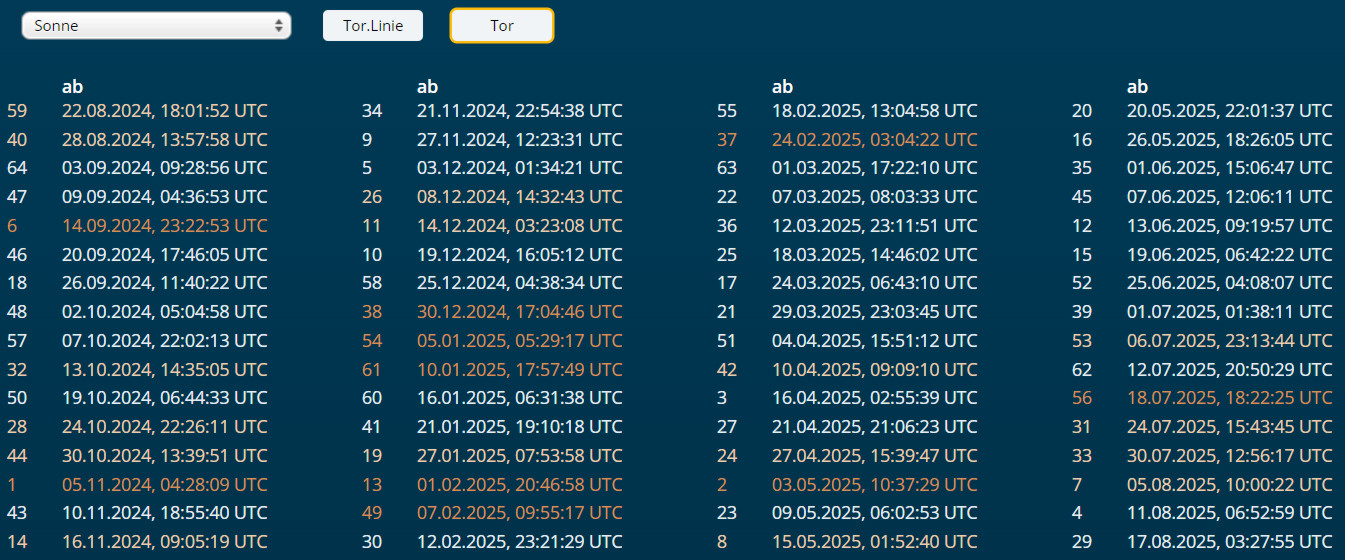Select the 14.09.2024, 23:22:53 UTC entry
This screenshot has height=560, width=1345.
tap(164, 226)
